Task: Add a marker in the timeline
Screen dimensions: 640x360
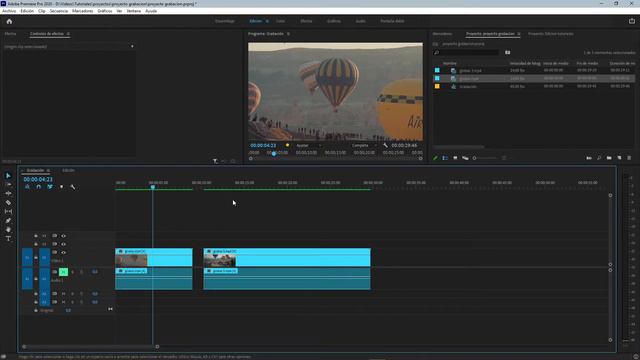Action: click(61, 187)
